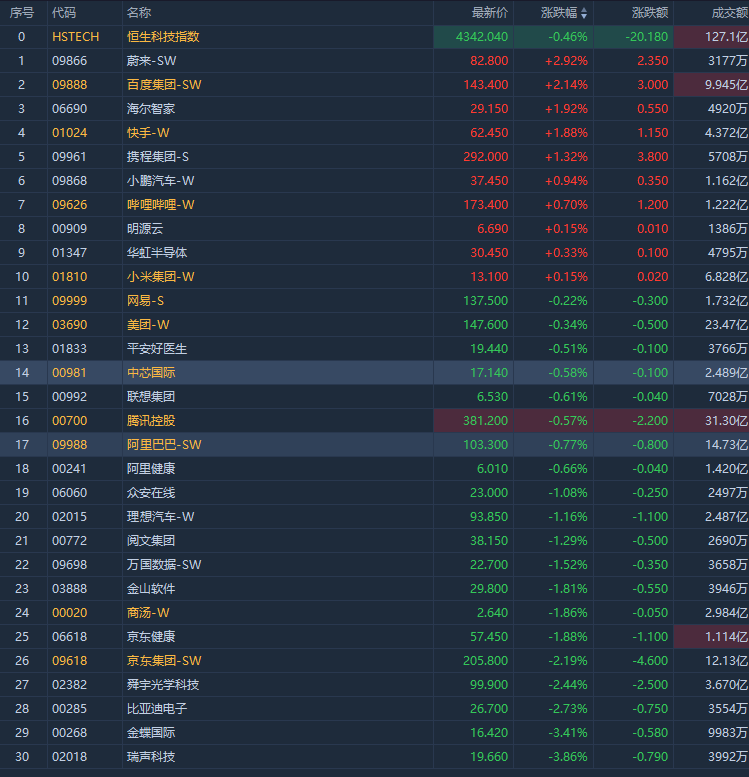Image resolution: width=749 pixels, height=777 pixels.
Task: Click 京东健康 stock name
Action: click(151, 637)
